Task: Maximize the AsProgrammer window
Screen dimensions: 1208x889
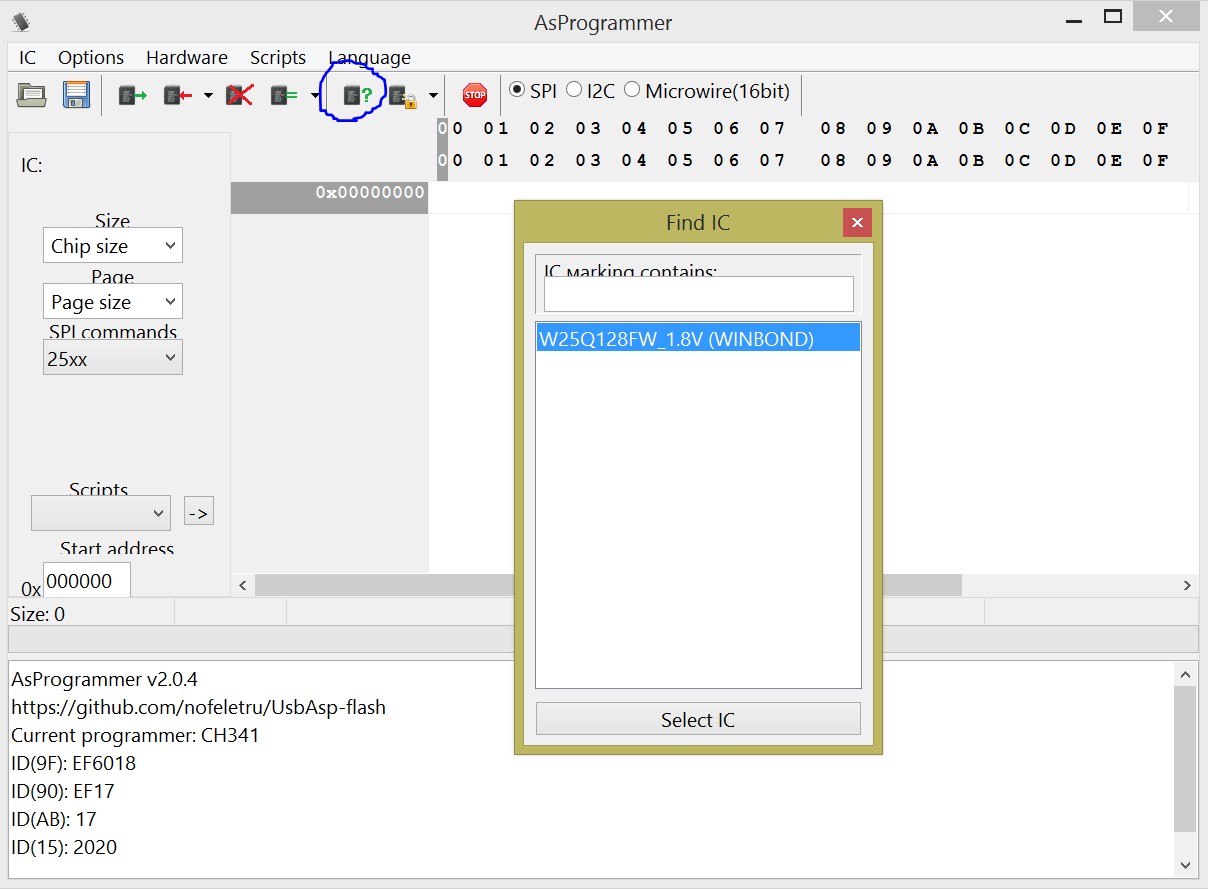Action: click(1113, 17)
